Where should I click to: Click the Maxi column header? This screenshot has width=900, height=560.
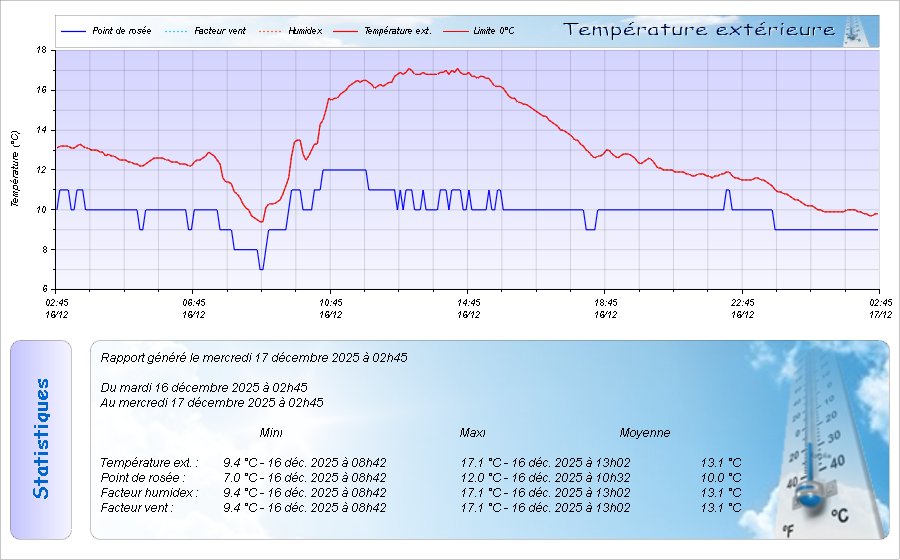[473, 433]
